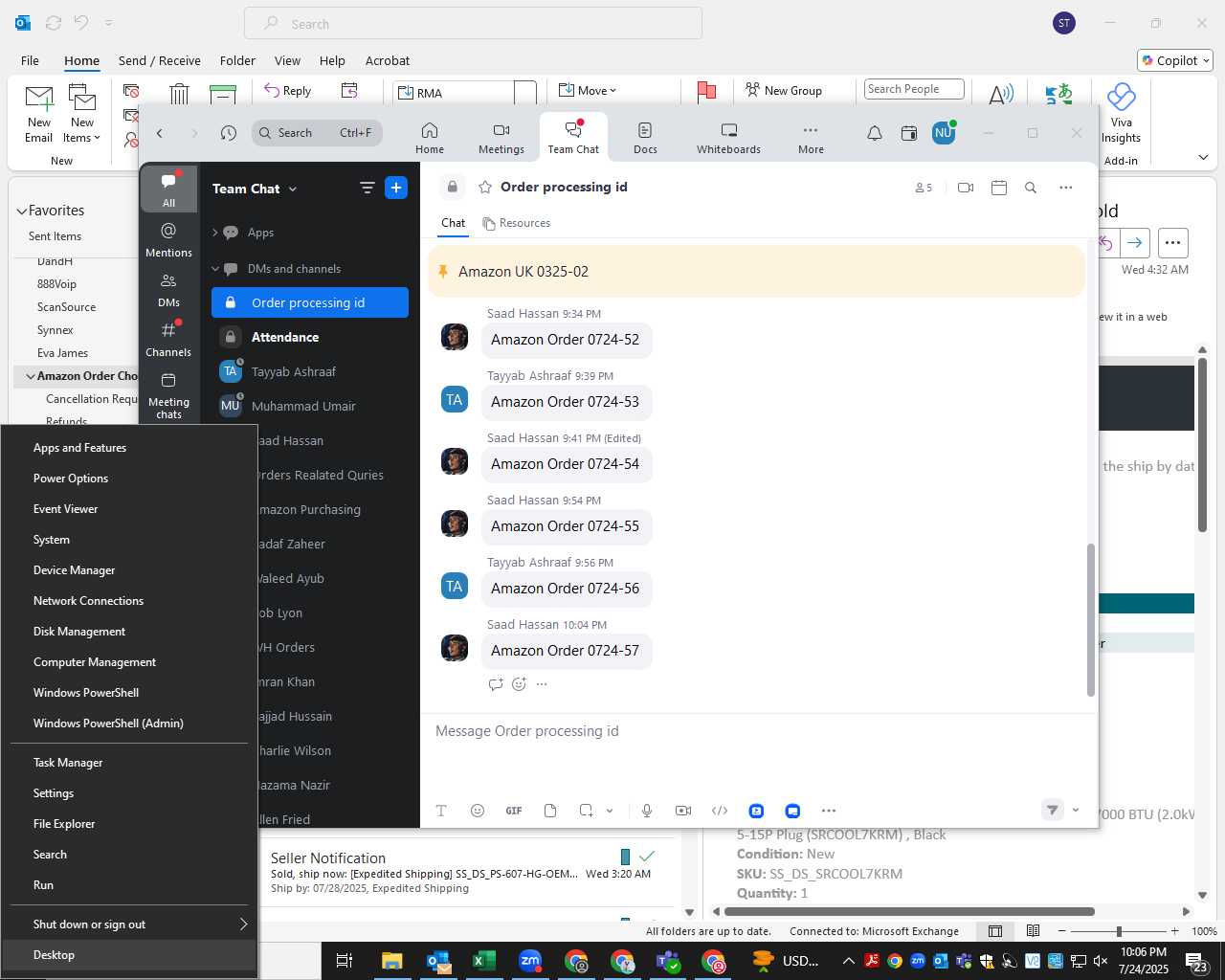The width and height of the screenshot is (1225, 980).
Task: Schedule meeting via chat header calendar icon
Action: 999,188
